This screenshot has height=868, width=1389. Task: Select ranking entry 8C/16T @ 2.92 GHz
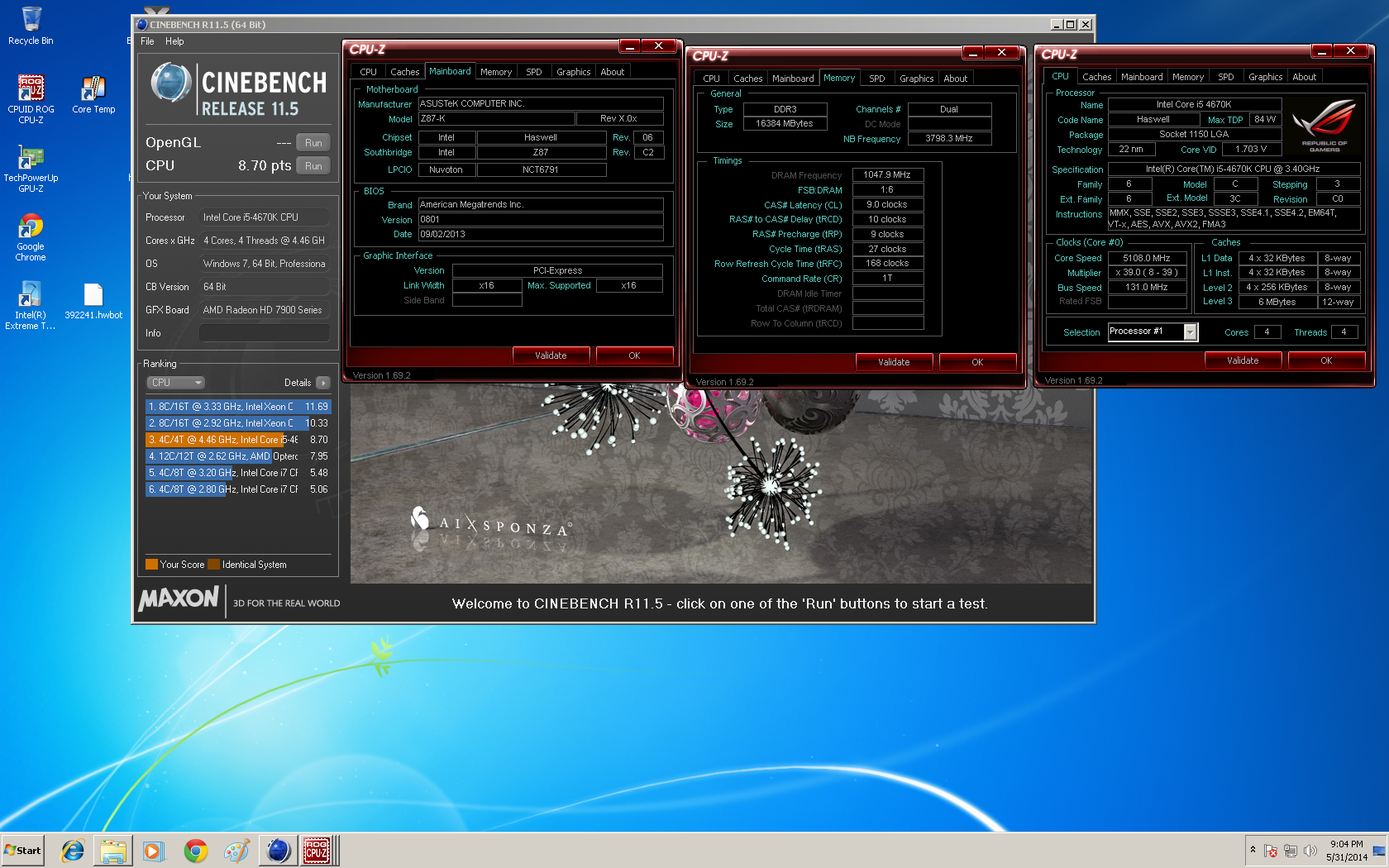click(238, 423)
